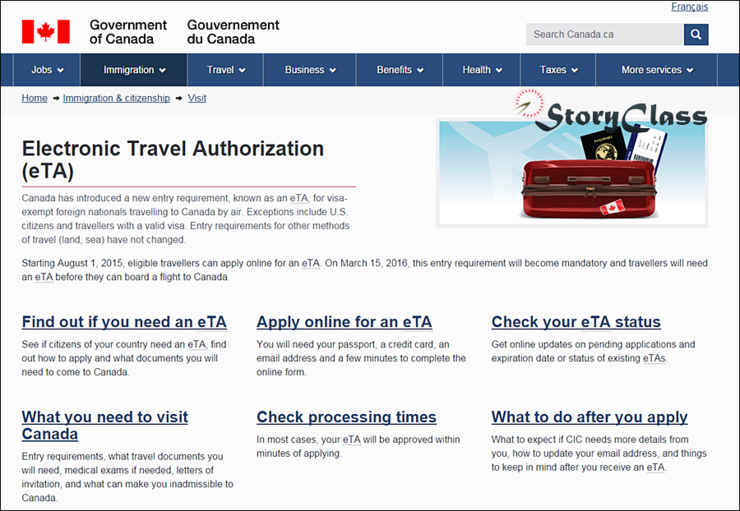Expand the More services dropdown
This screenshot has width=740, height=511.
click(656, 70)
